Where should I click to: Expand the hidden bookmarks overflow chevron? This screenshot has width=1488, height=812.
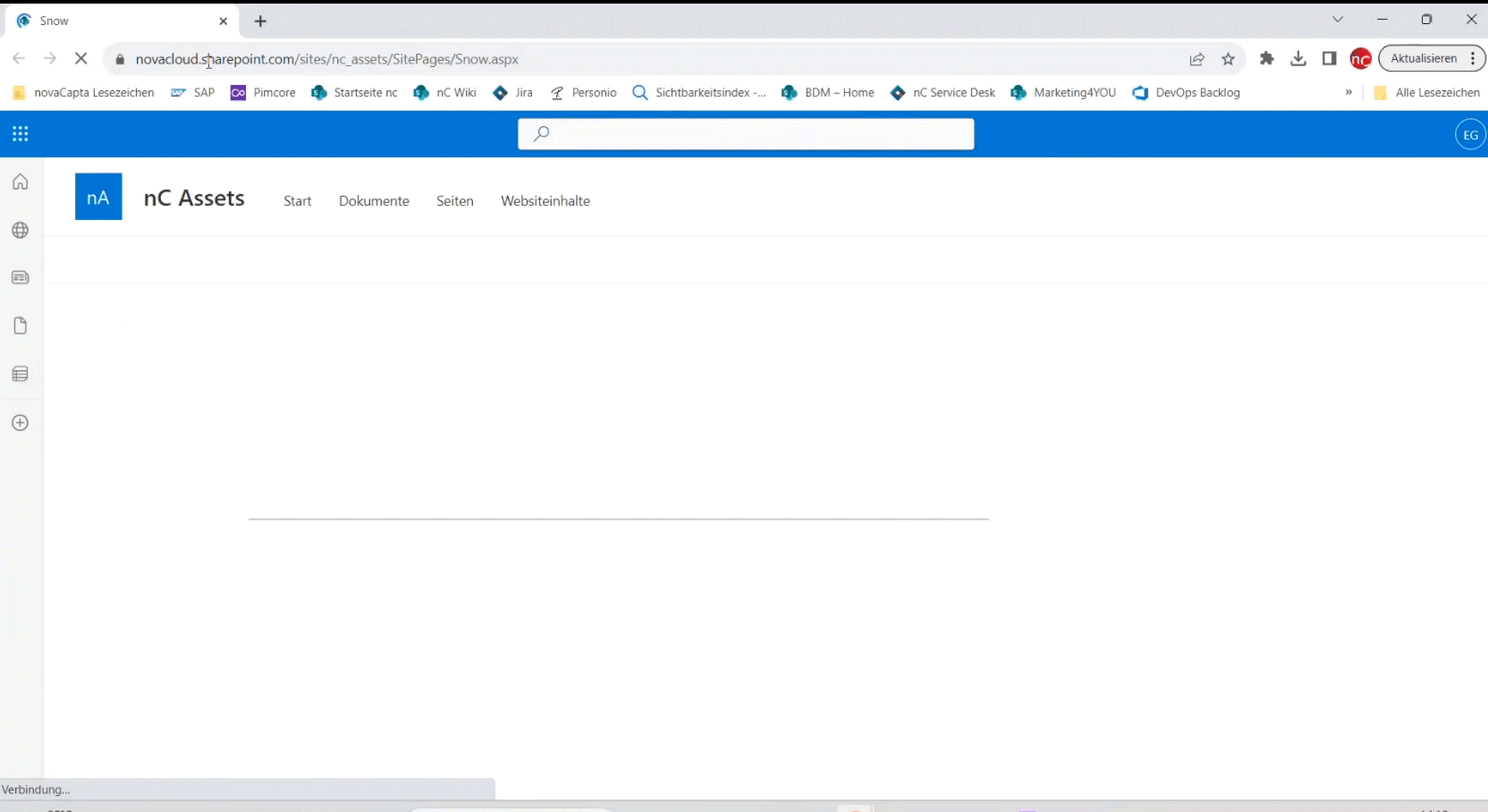1348,92
